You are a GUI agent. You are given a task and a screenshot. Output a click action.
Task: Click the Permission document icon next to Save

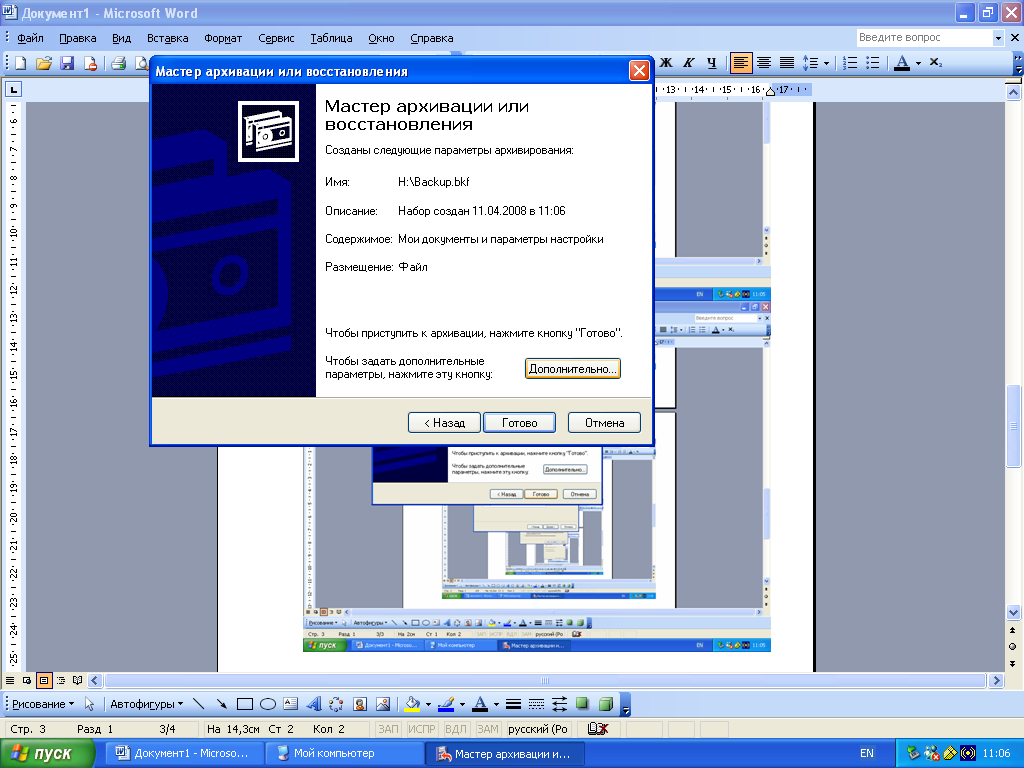pyautogui.click(x=90, y=63)
